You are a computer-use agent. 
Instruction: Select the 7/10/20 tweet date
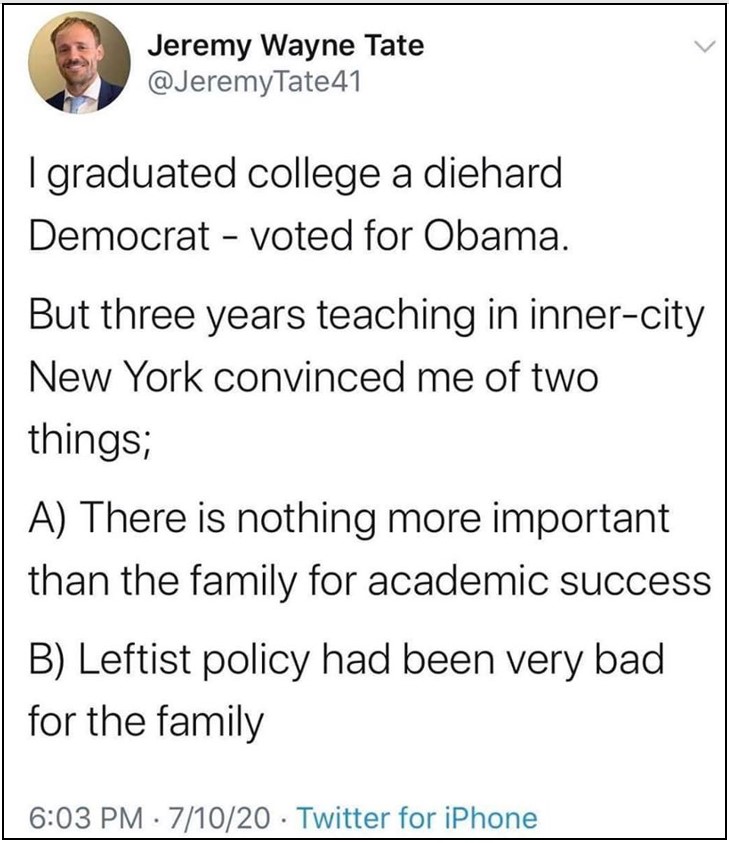220,818
